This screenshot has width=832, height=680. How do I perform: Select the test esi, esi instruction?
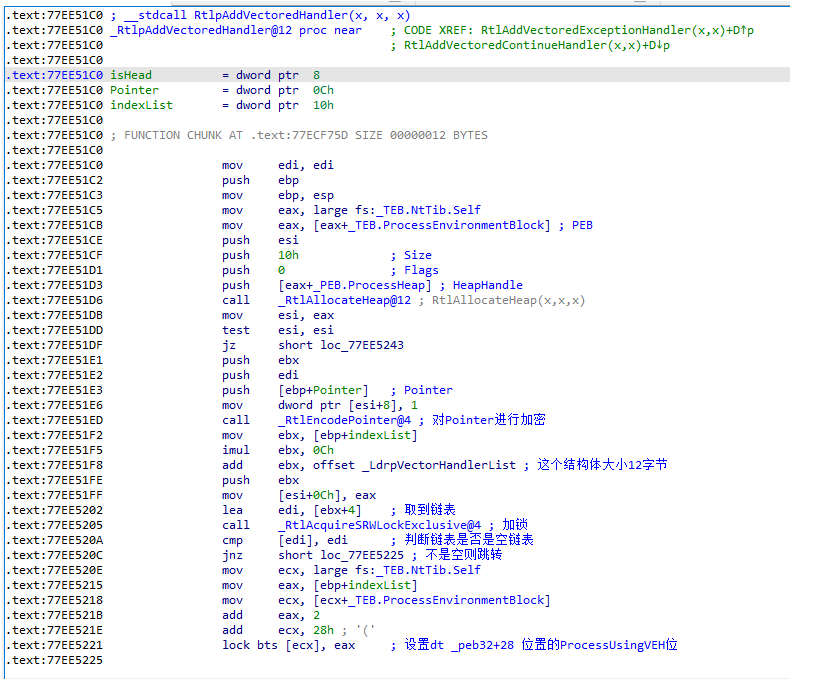coord(278,330)
